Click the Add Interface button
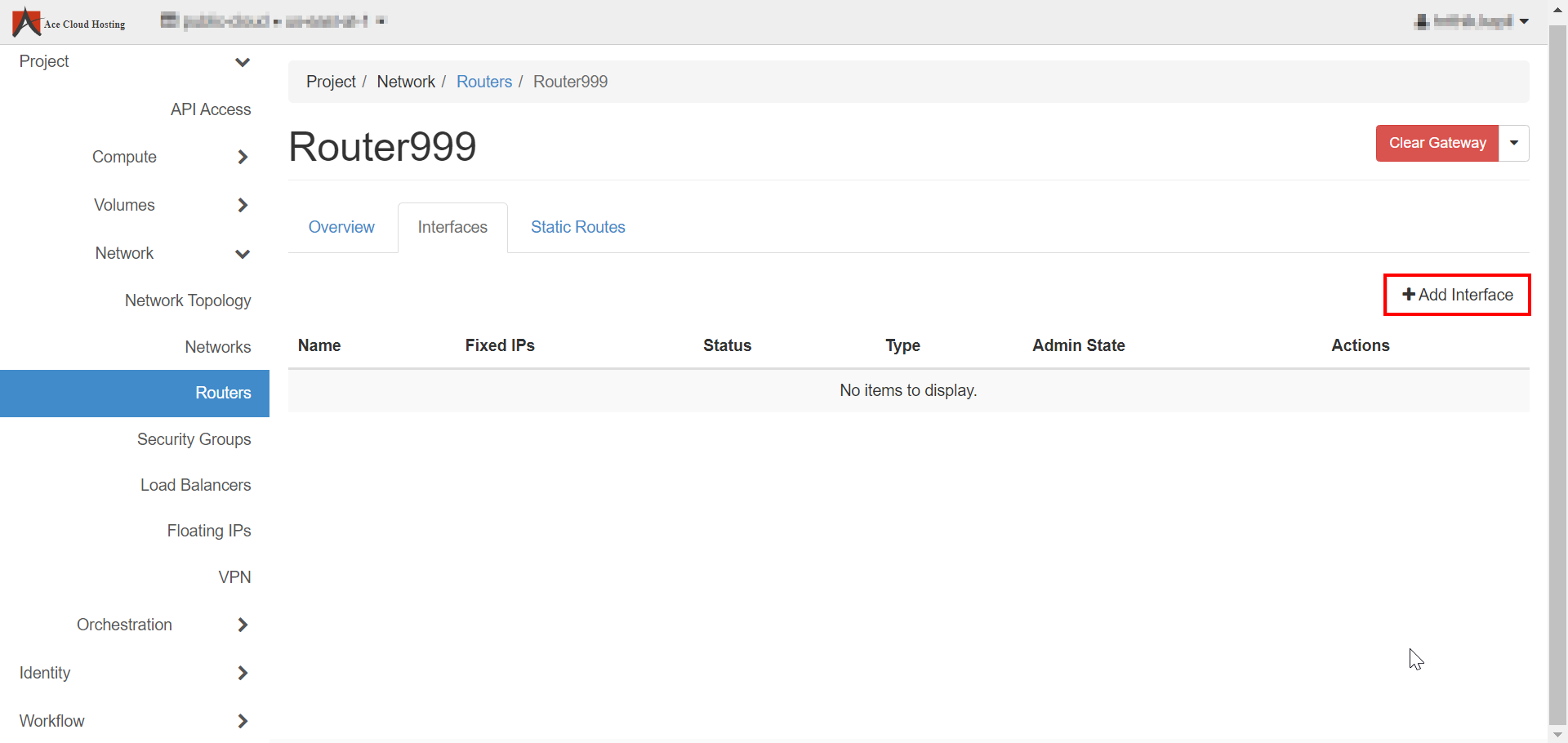1568x743 pixels. pyautogui.click(x=1457, y=295)
